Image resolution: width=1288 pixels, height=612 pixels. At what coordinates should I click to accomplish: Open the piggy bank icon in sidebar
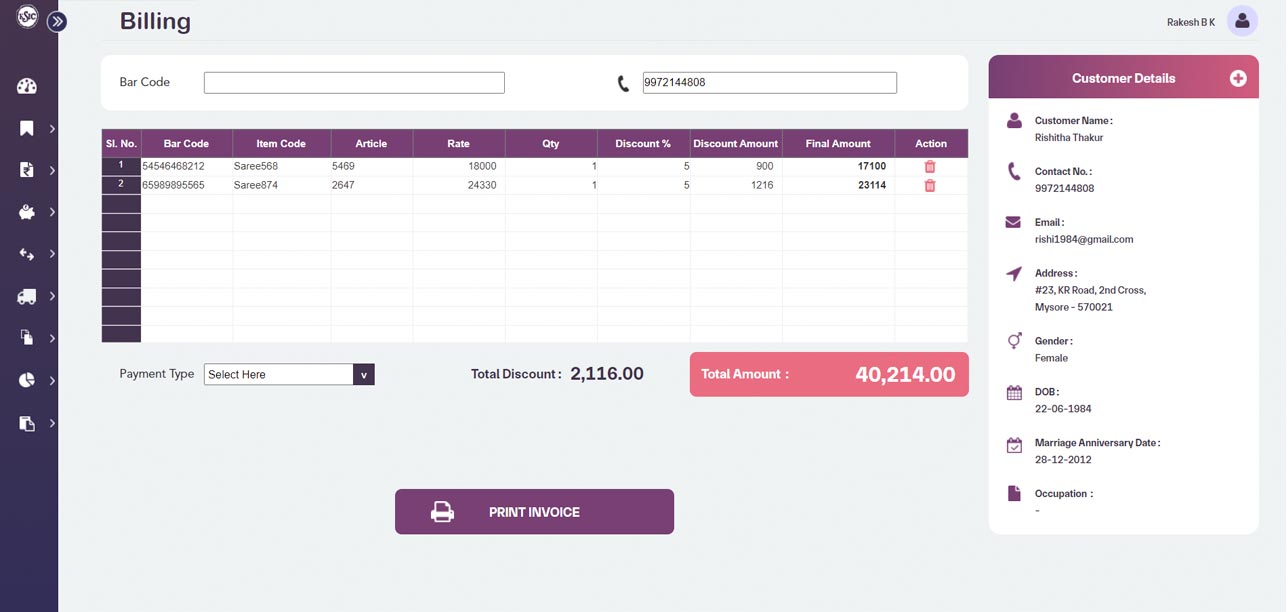[x=27, y=212]
